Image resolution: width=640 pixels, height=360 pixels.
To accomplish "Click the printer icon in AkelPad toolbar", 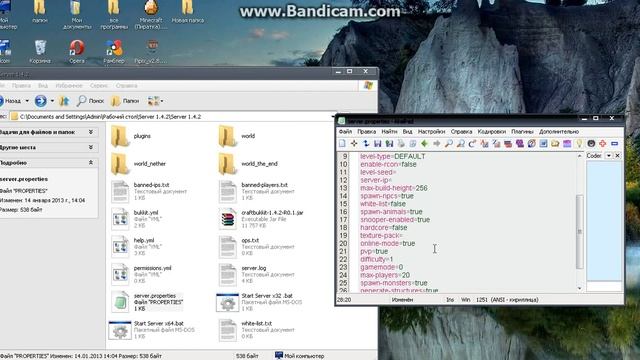I will (x=401, y=144).
